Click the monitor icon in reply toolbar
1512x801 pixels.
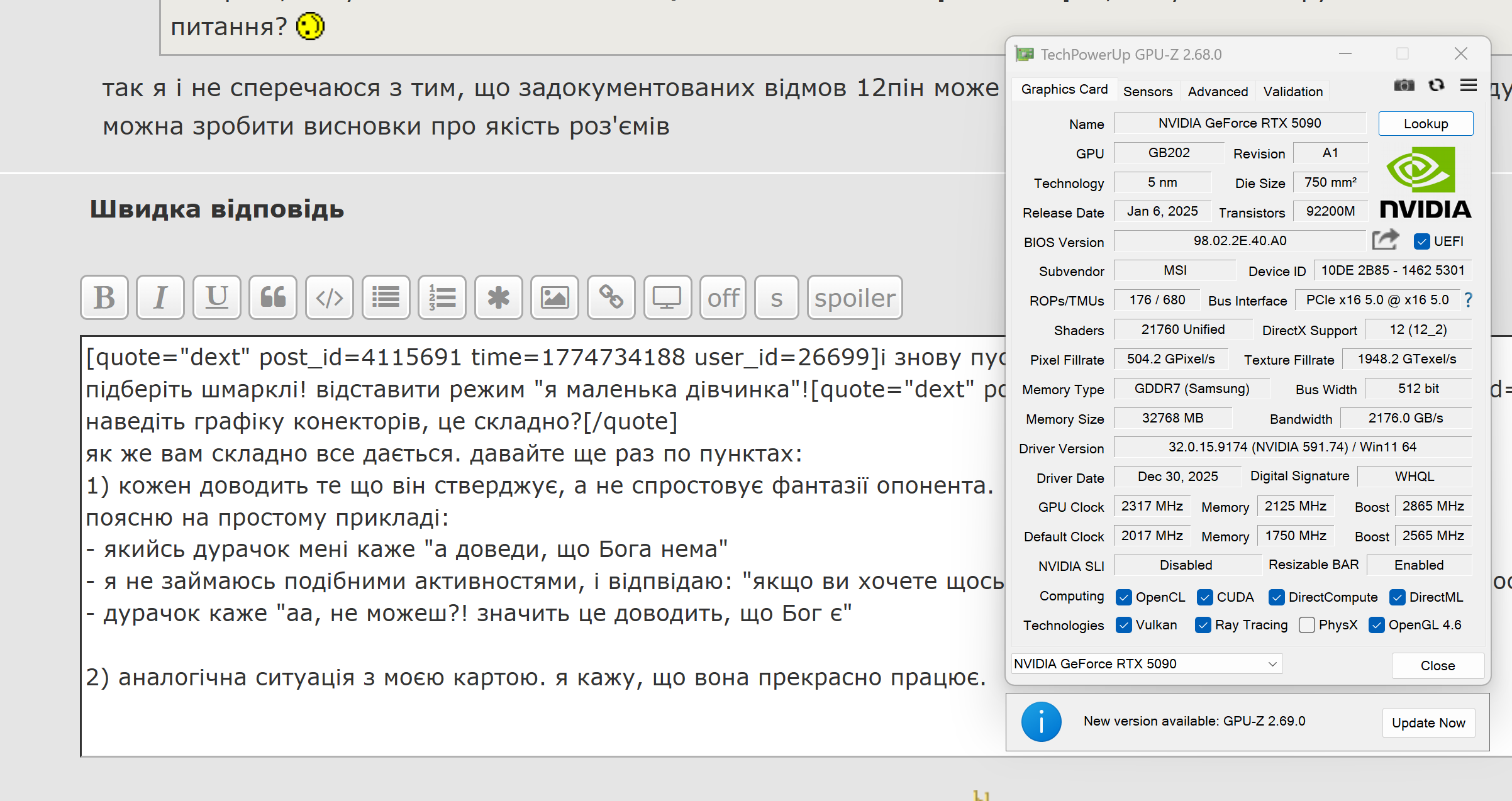[x=667, y=297]
